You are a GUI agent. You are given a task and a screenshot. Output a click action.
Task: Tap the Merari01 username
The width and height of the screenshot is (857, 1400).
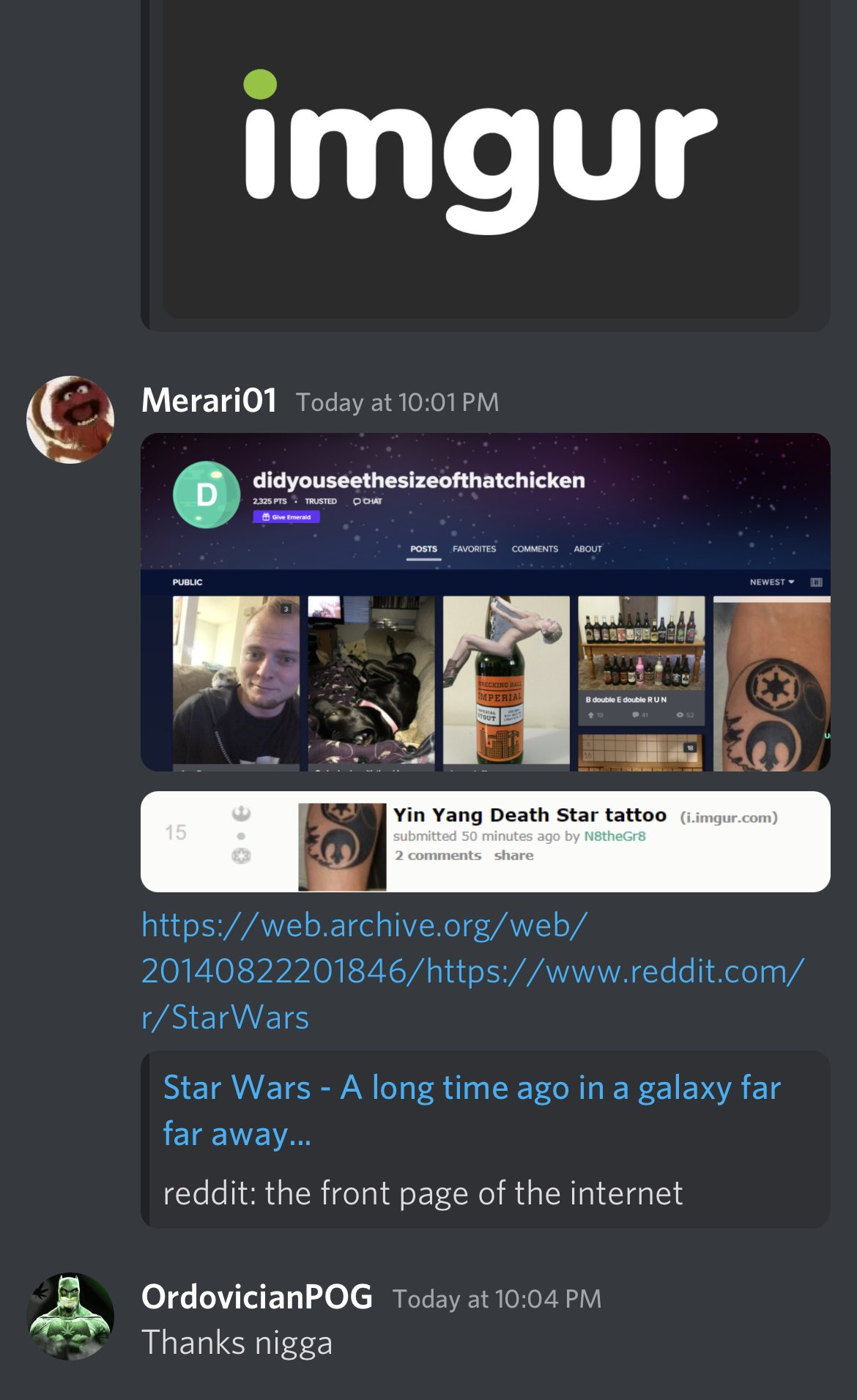pyautogui.click(x=209, y=401)
